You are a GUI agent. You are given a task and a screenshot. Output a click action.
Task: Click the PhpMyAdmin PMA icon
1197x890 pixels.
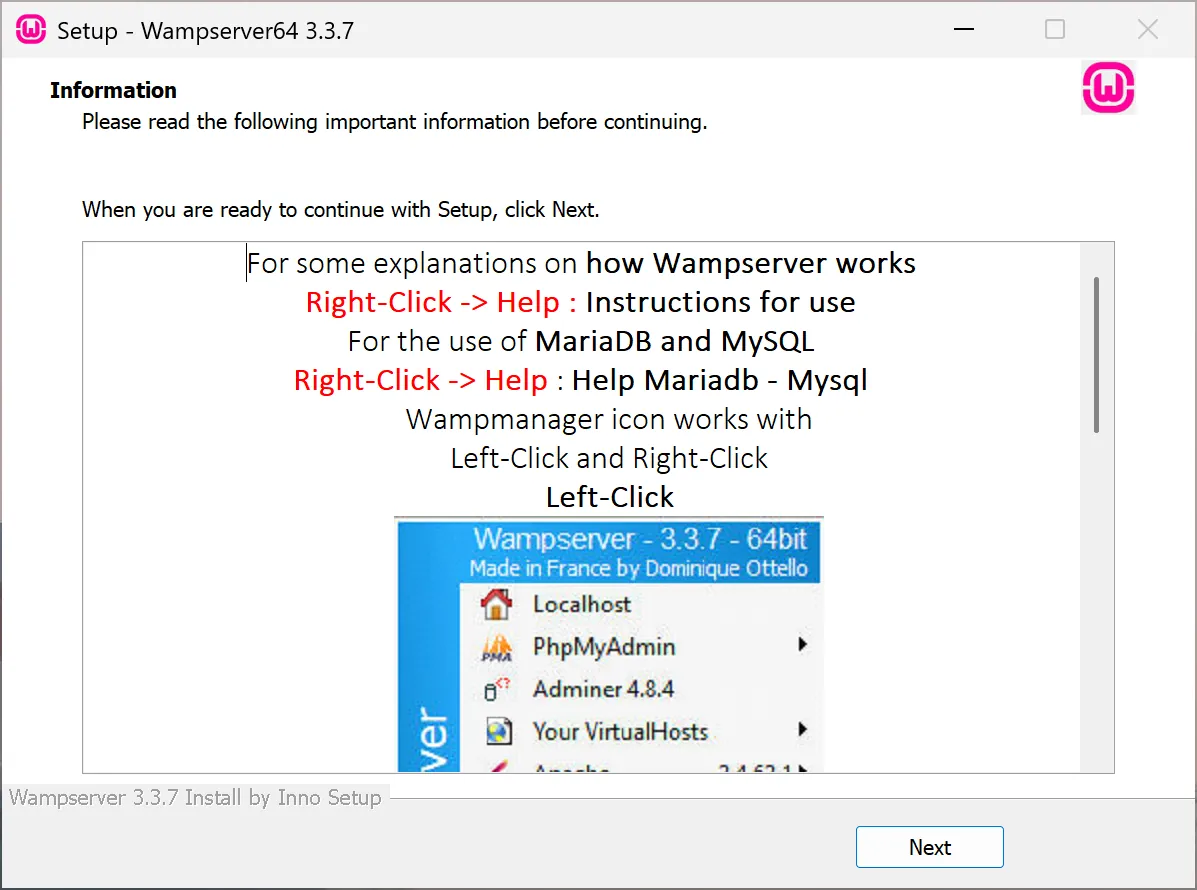(x=496, y=647)
